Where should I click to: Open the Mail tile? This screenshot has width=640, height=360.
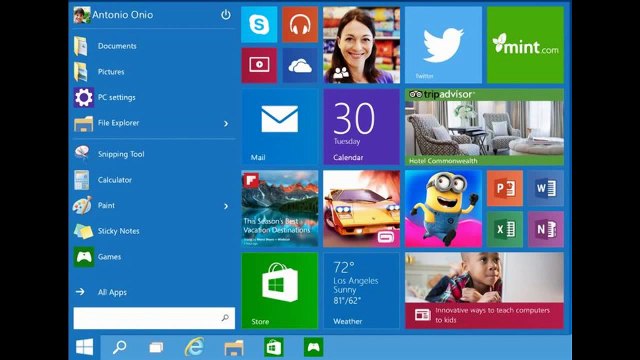(x=280, y=127)
